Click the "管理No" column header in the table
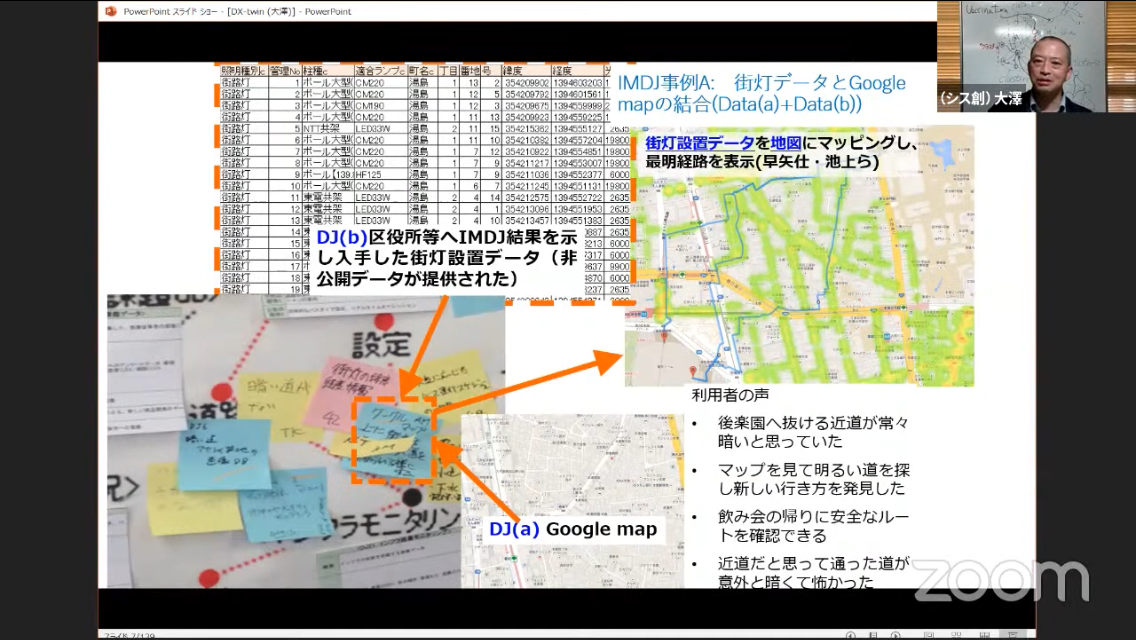Viewport: 1136px width, 640px height. coord(285,71)
